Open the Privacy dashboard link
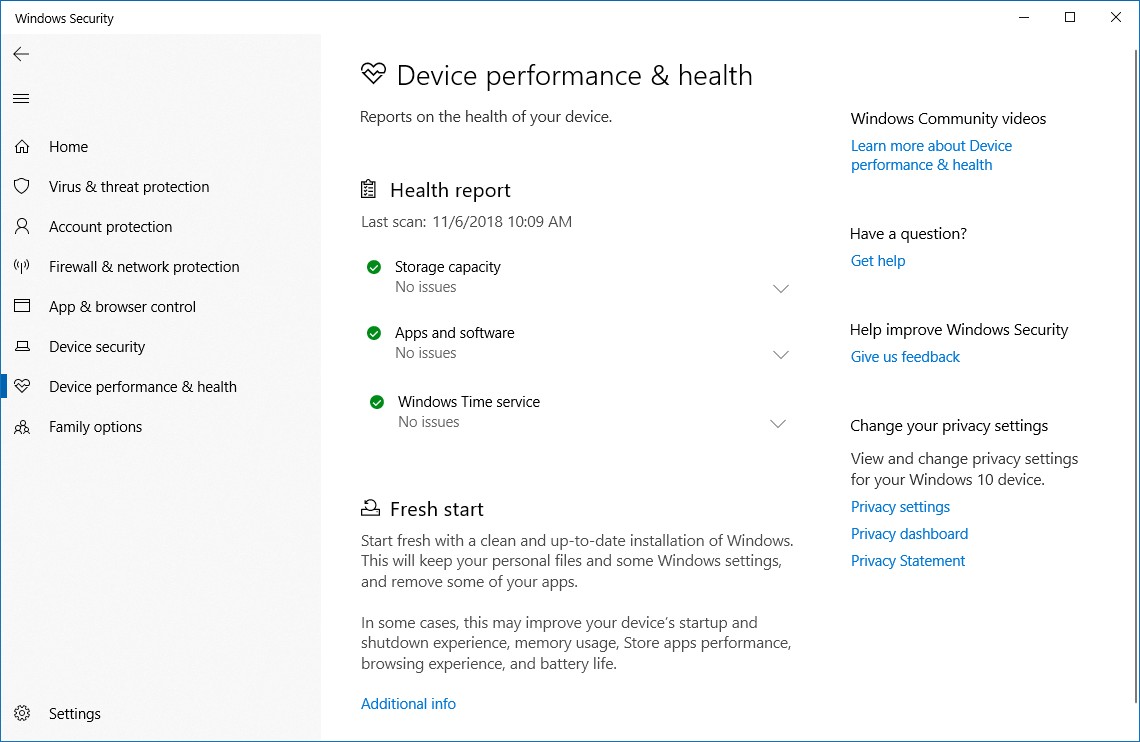This screenshot has width=1140, height=742. 909,533
